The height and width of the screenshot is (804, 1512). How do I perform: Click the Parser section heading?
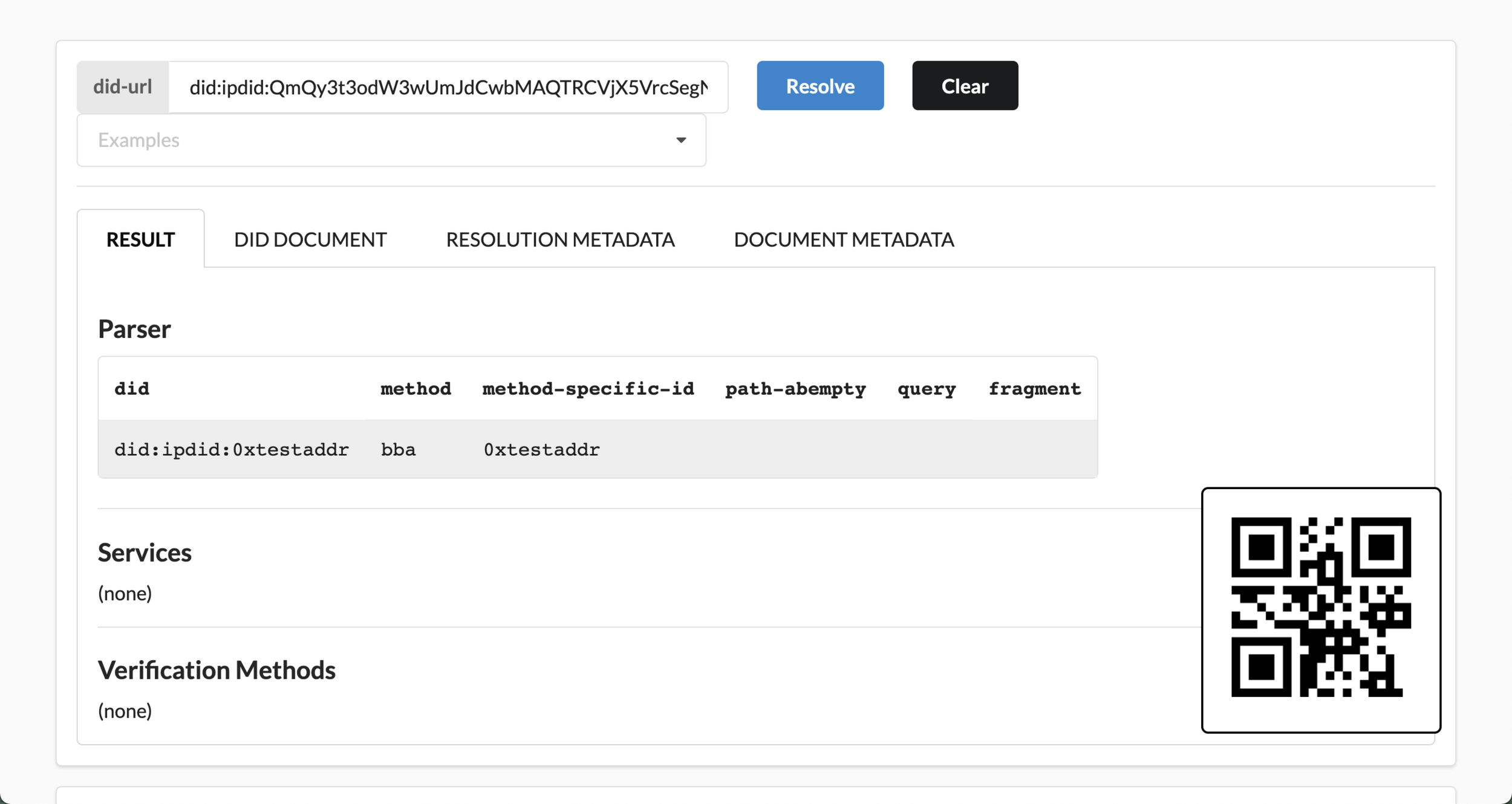point(134,329)
